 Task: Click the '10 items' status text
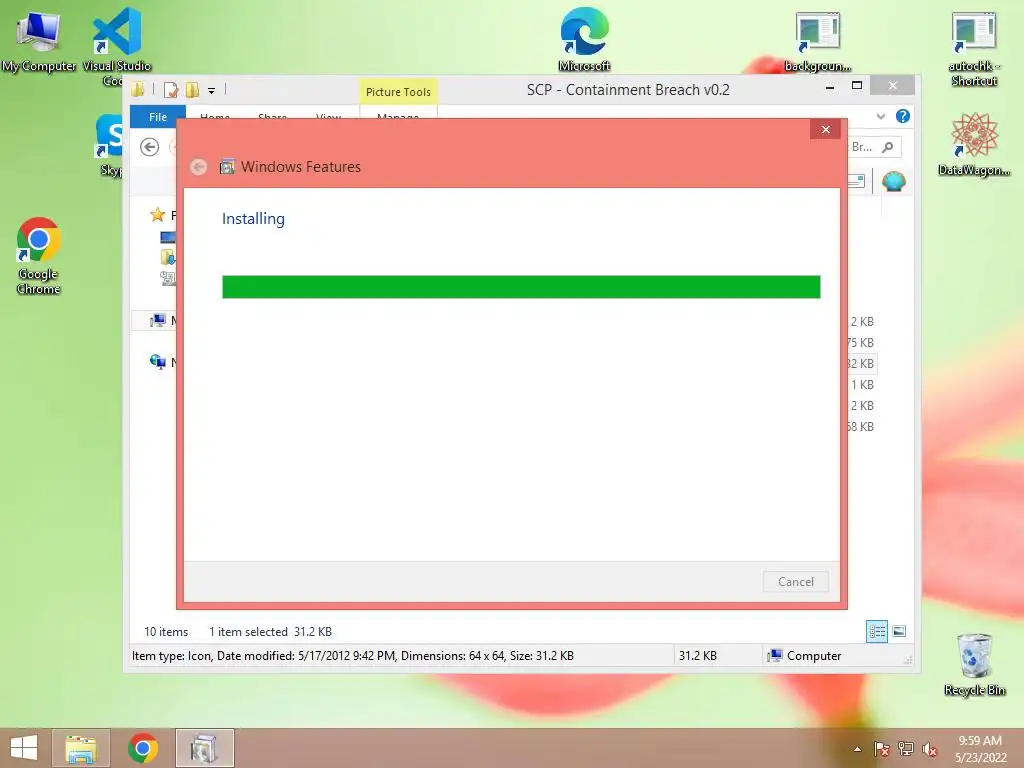166,632
